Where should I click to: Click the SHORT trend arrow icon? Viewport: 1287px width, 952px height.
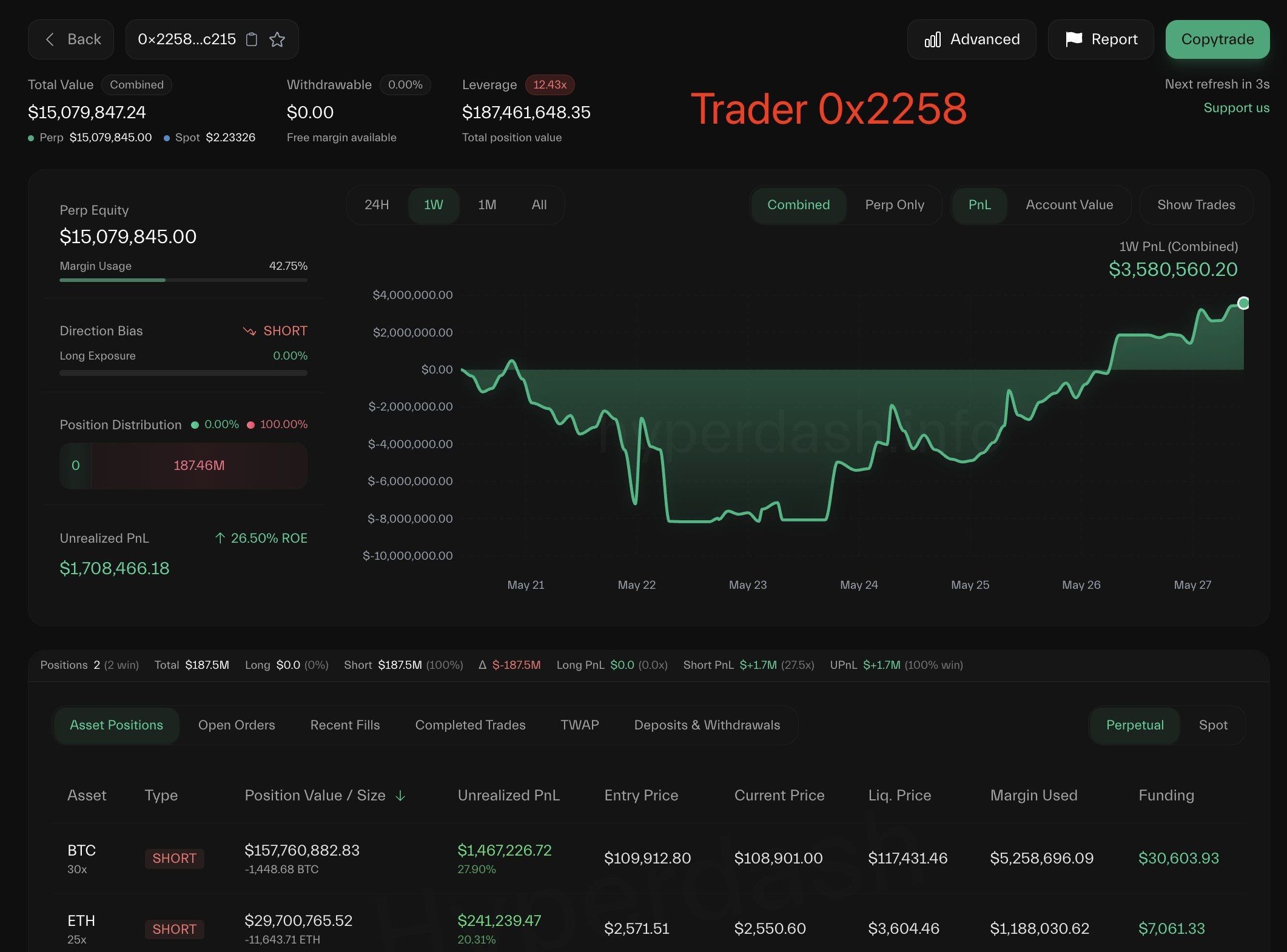click(x=249, y=331)
